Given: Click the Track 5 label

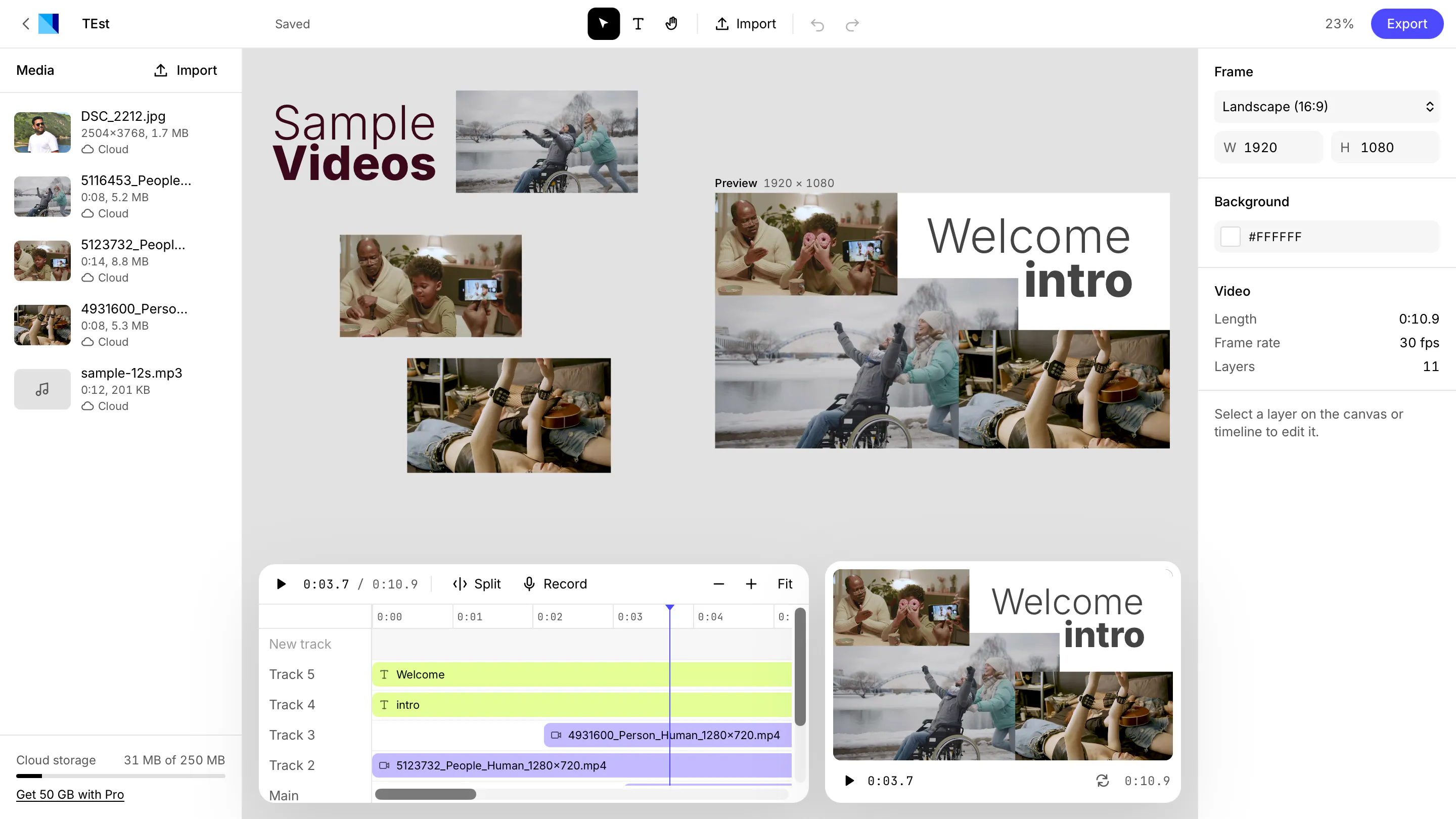Looking at the screenshot, I should (x=292, y=674).
